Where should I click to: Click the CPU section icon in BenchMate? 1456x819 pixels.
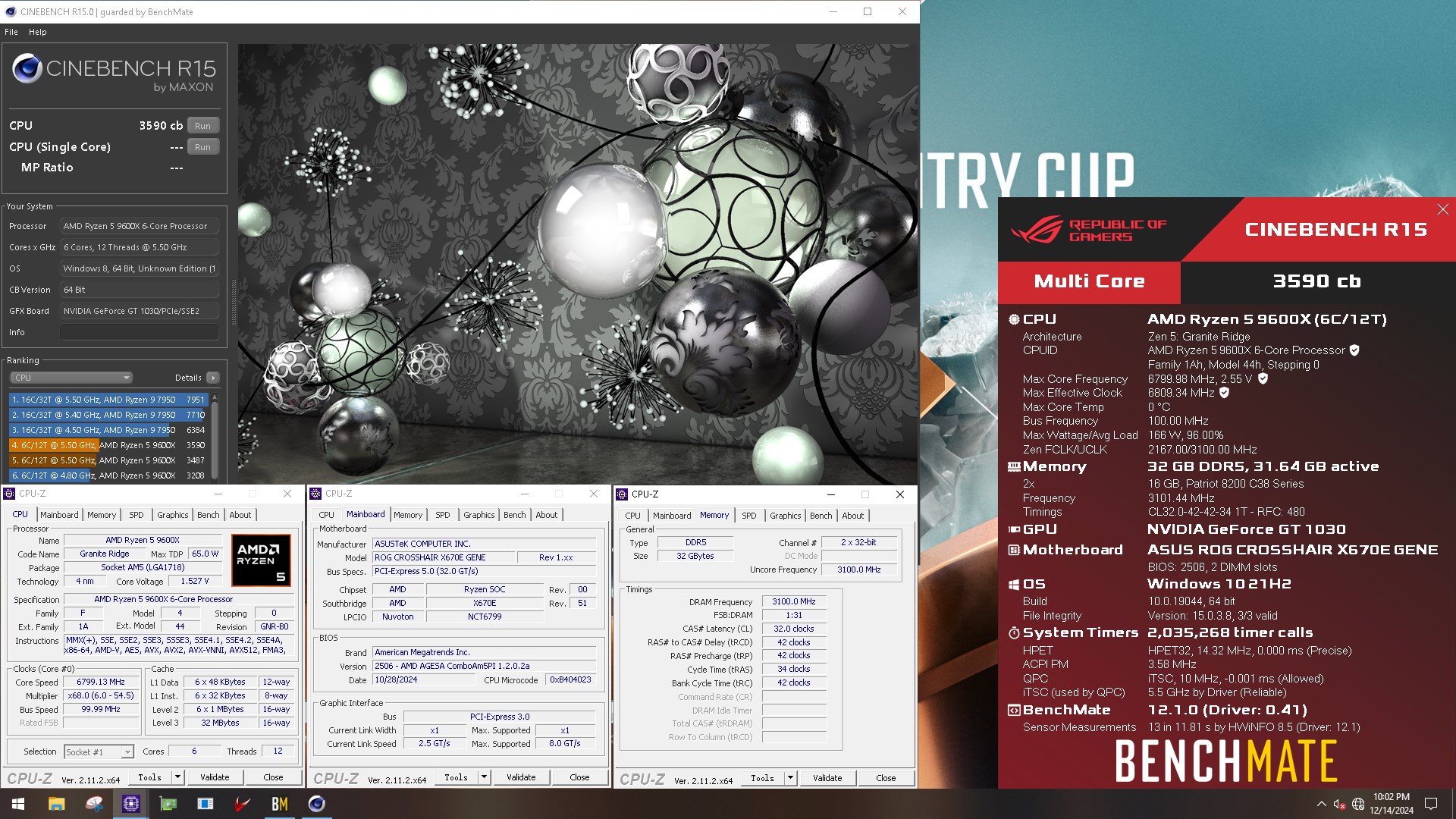tap(1014, 319)
